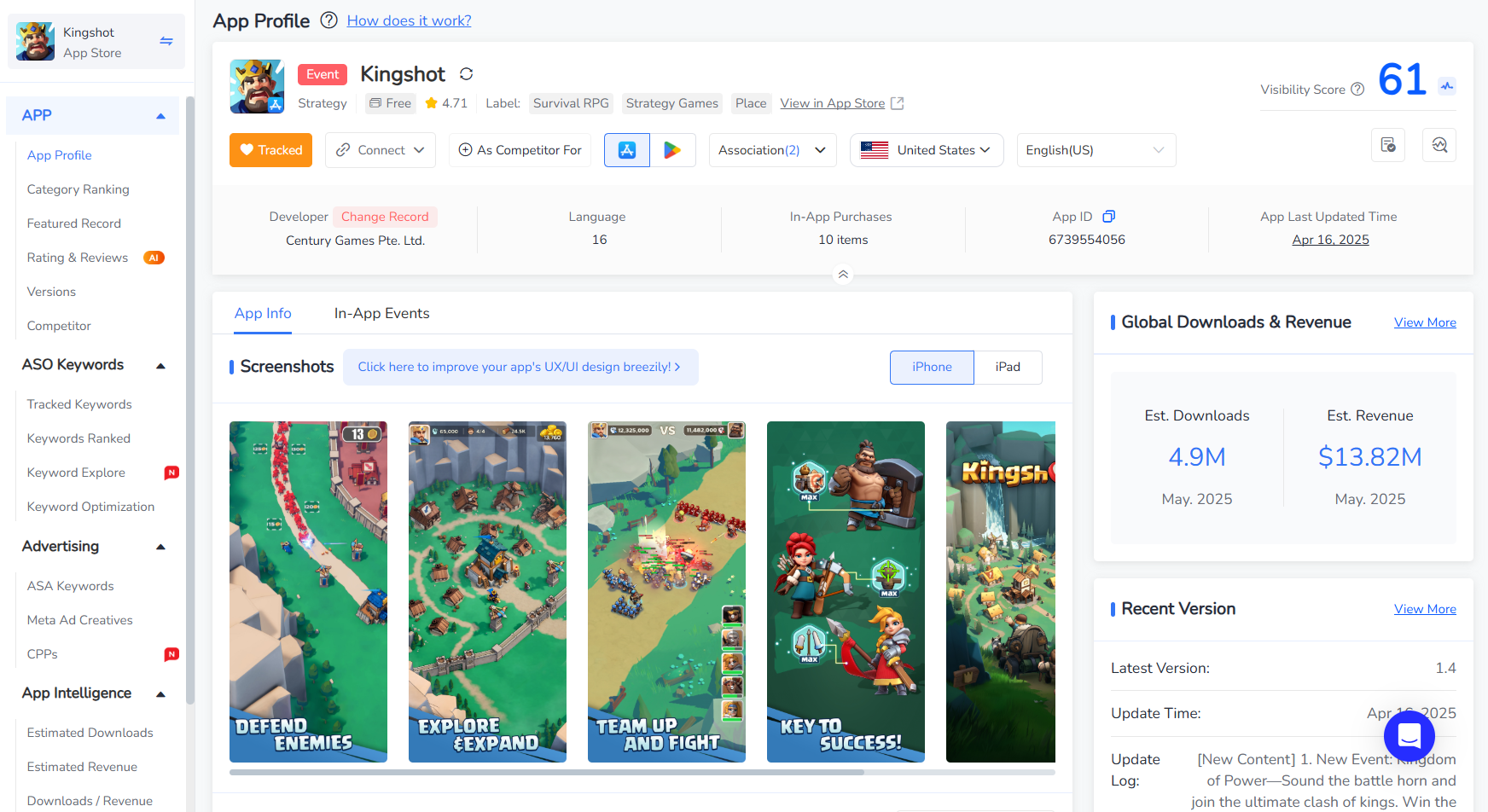Click the red Event badge
Viewport: 1488px width, 812px height.
[323, 74]
